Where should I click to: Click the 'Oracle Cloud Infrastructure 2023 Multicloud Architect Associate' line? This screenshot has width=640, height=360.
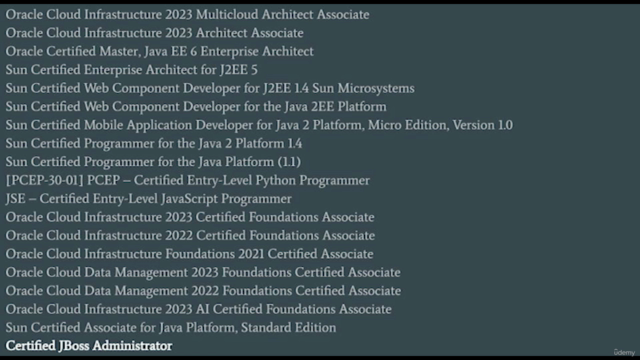(187, 14)
